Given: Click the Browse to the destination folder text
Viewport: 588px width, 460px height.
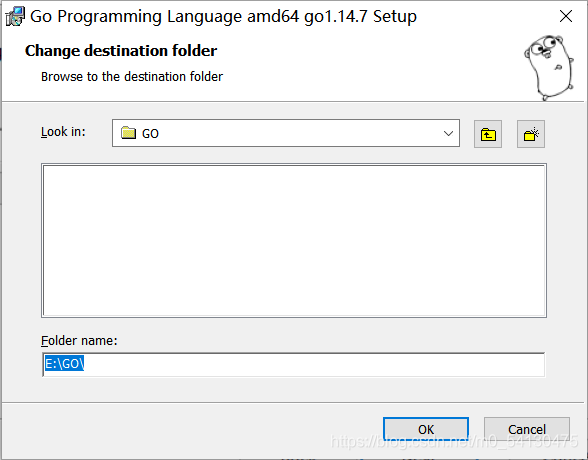Looking at the screenshot, I should point(132,76).
